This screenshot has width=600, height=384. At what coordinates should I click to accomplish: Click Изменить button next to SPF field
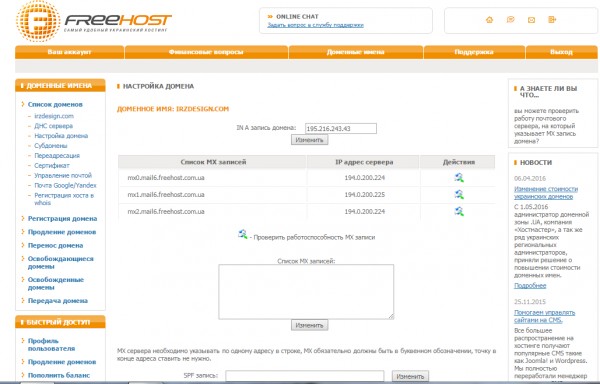coord(410,376)
